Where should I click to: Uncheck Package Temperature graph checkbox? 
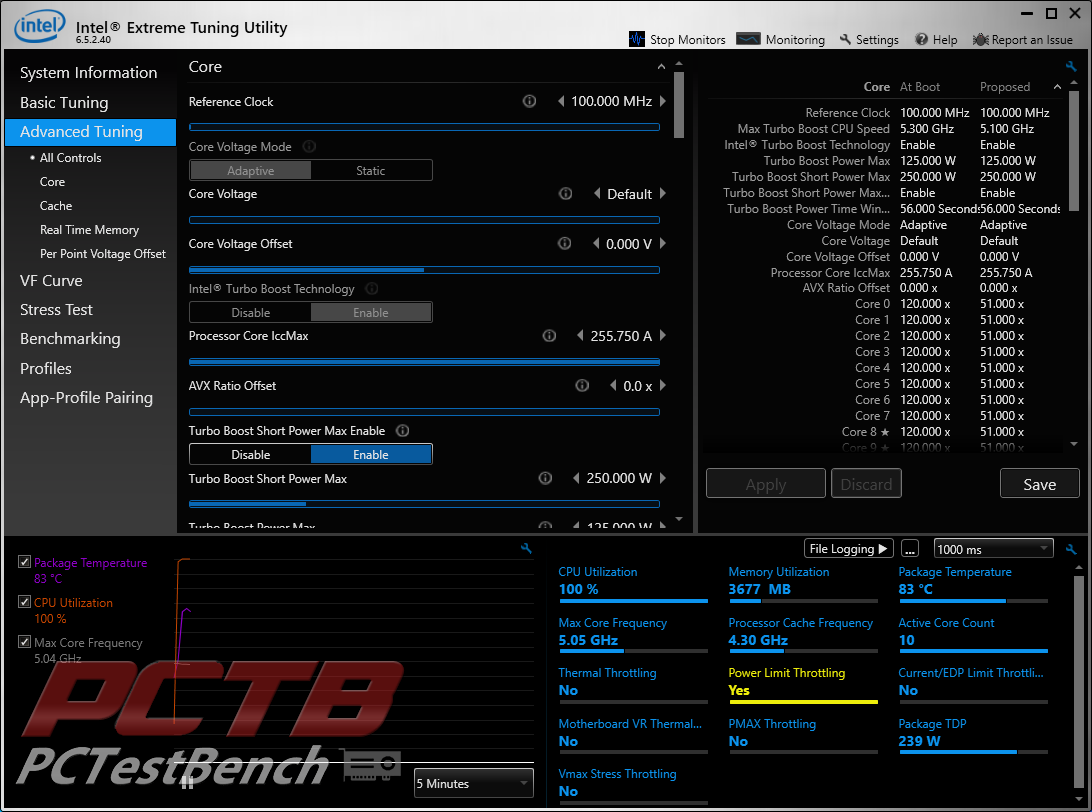pos(24,561)
